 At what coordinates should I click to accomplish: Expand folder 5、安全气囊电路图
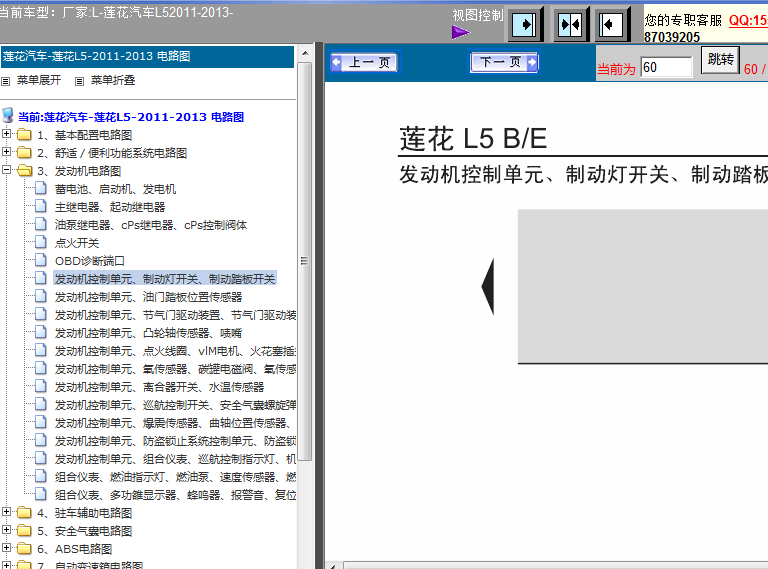pyautogui.click(x=6, y=529)
